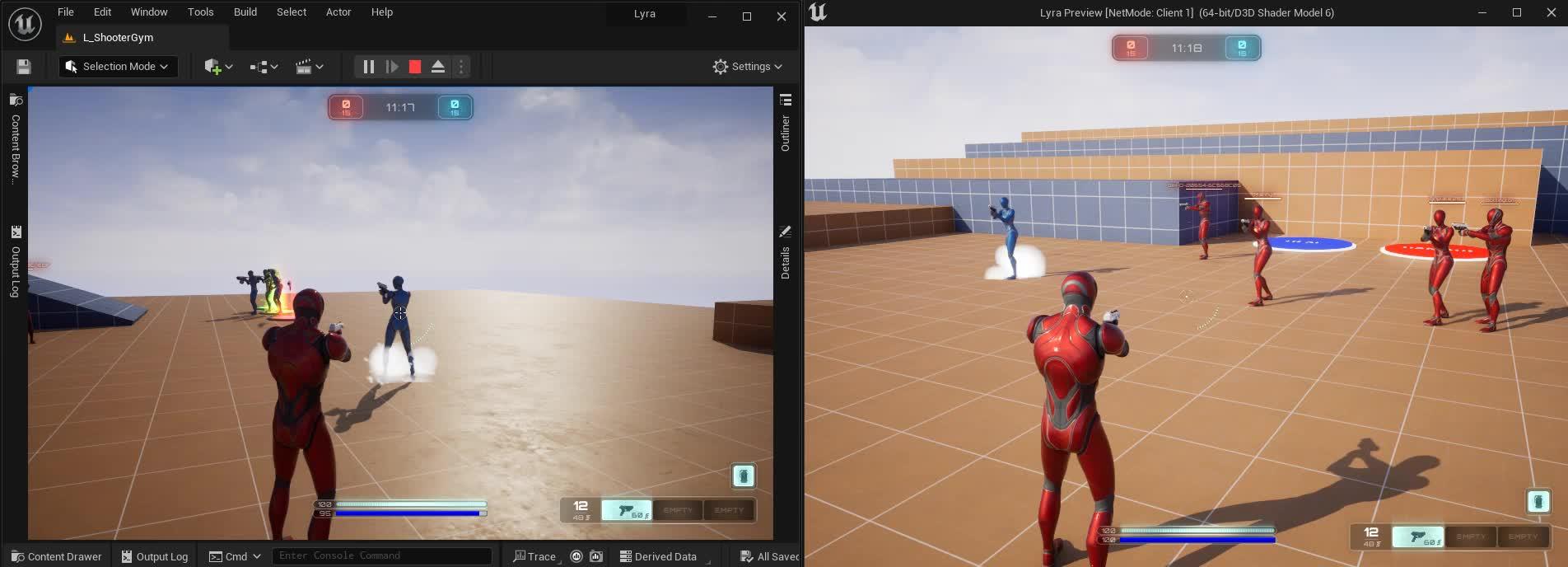Click the grenade ability icon in editor viewport
This screenshot has width=1568, height=567.
tap(744, 476)
